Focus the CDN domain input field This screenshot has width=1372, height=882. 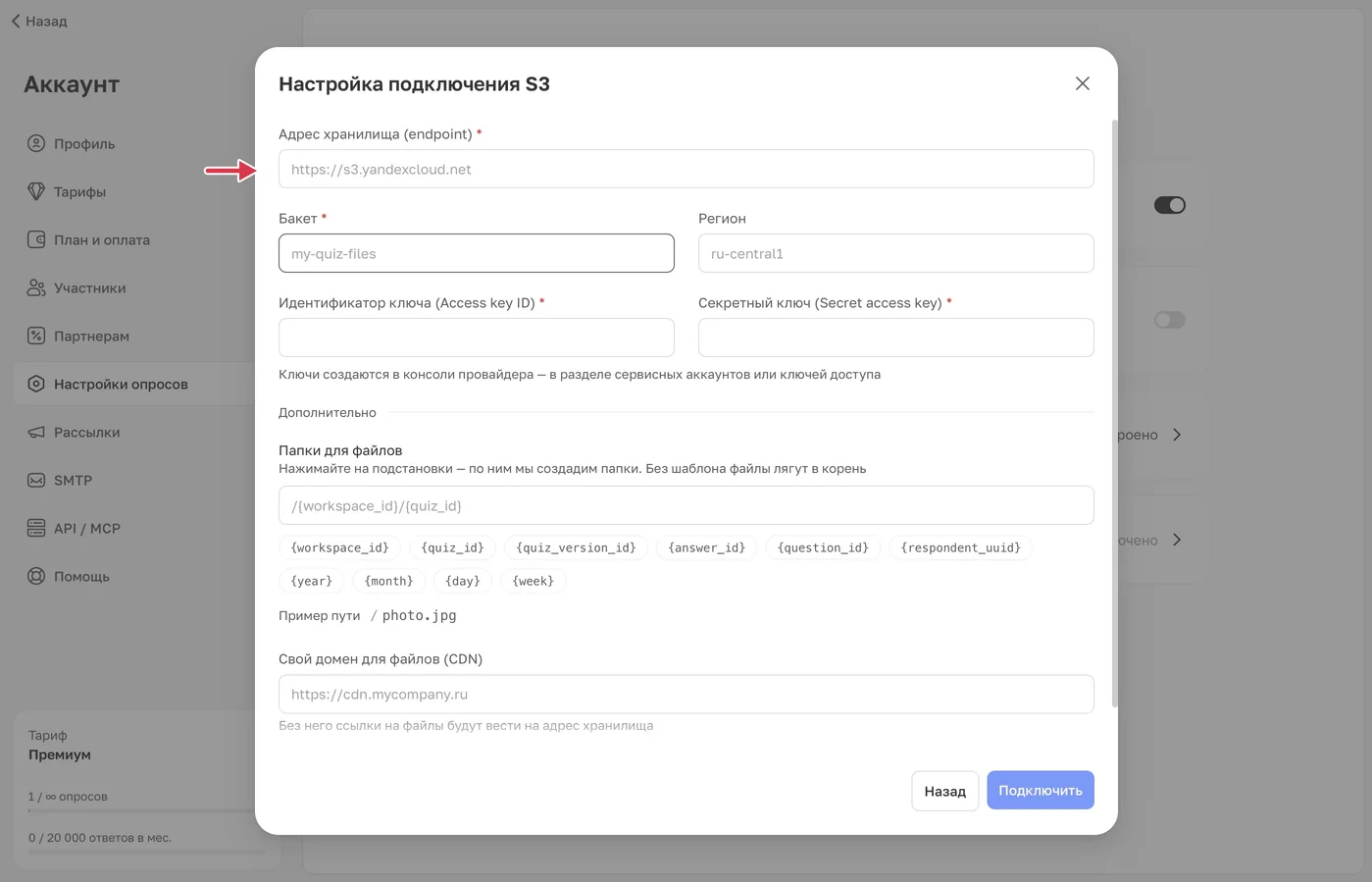click(686, 694)
